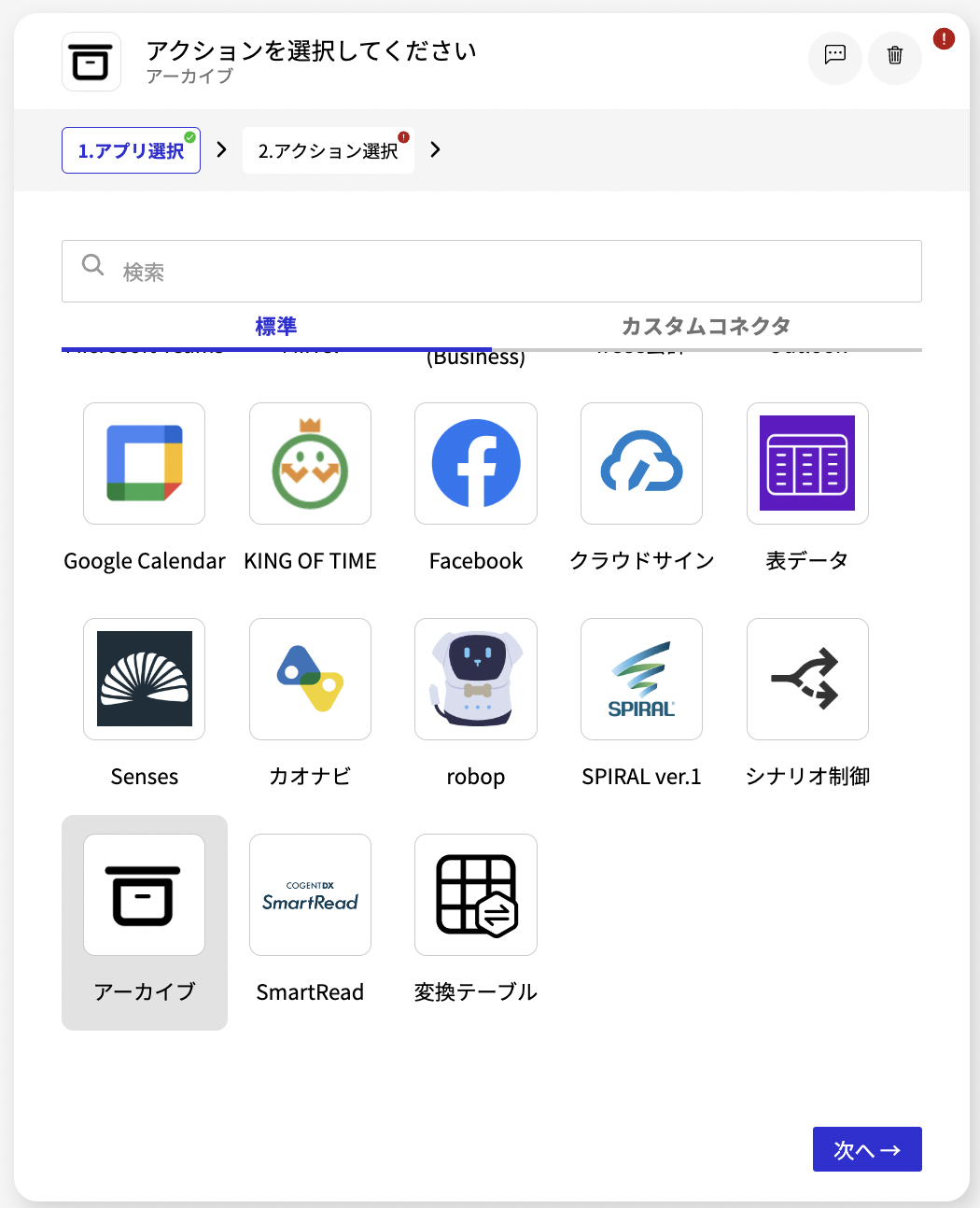Screen dimensions: 980x1208
Task: Click the アクションを選択してください heading
Action: [312, 50]
